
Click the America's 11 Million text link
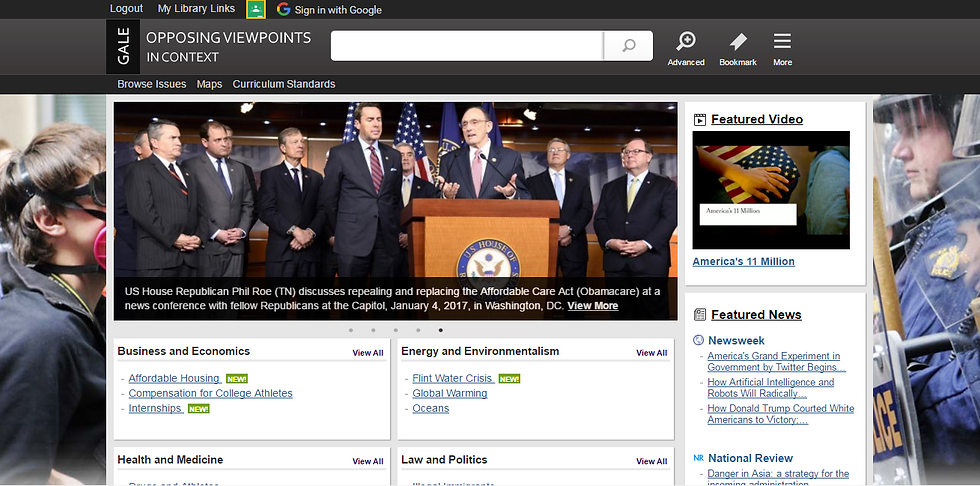click(744, 262)
